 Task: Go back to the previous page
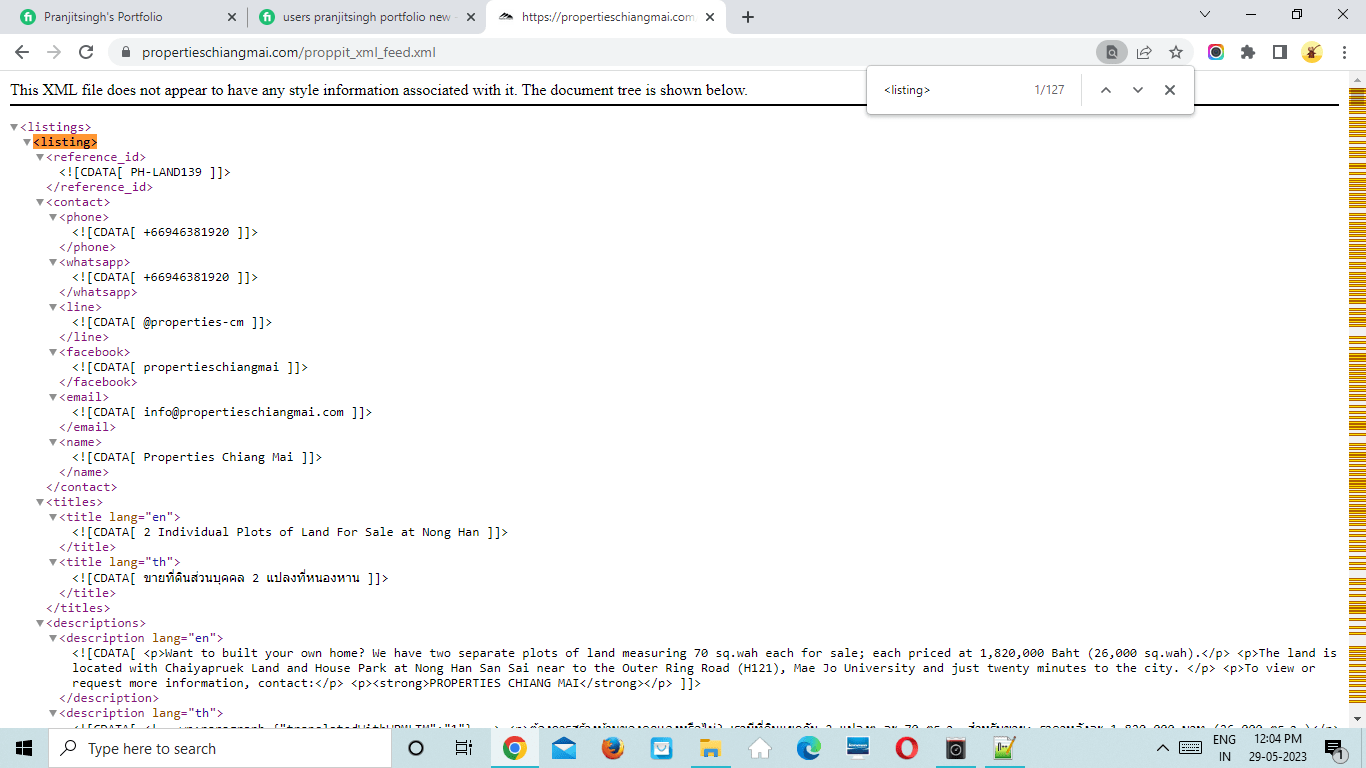coord(22,52)
